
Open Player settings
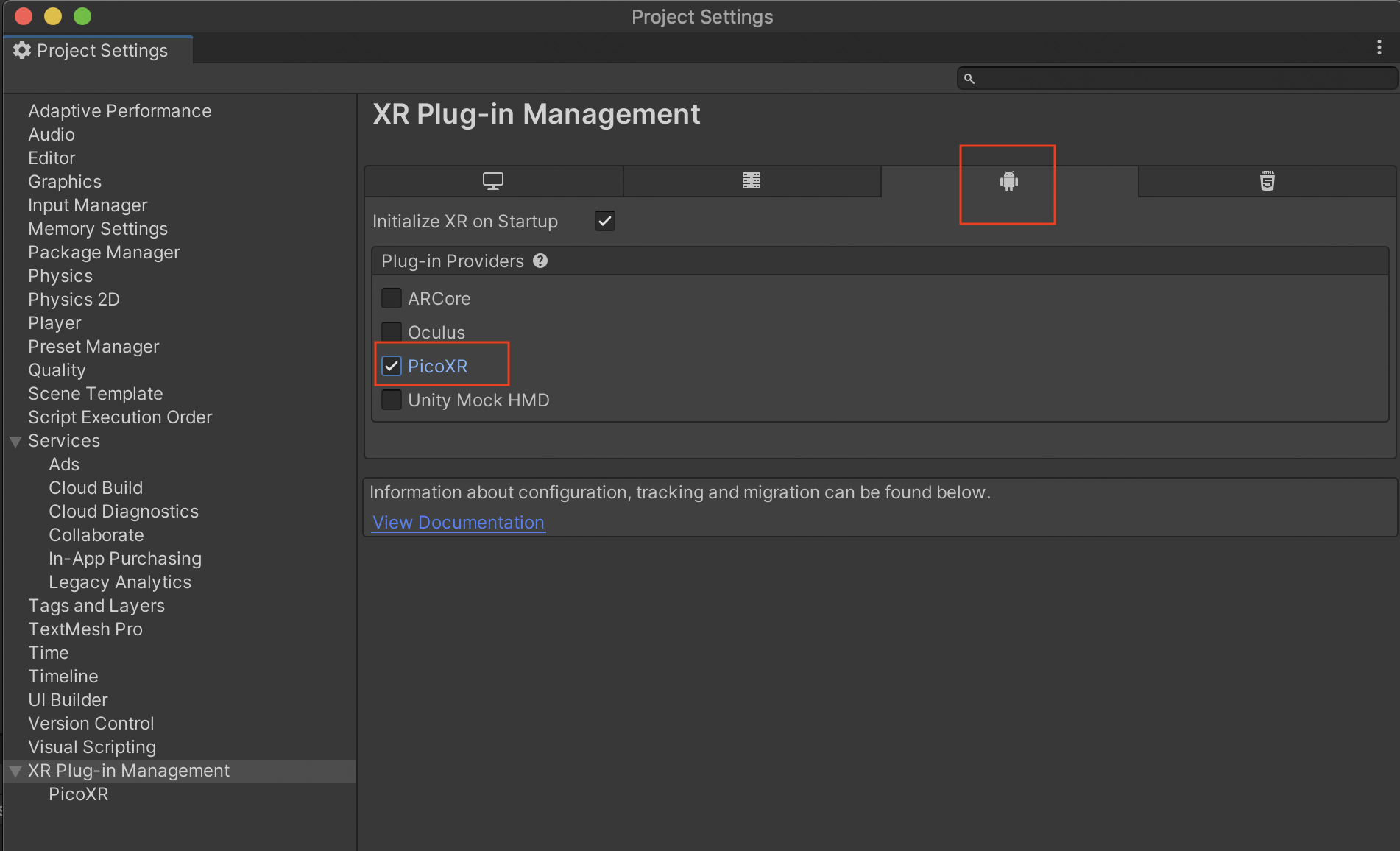tap(54, 323)
